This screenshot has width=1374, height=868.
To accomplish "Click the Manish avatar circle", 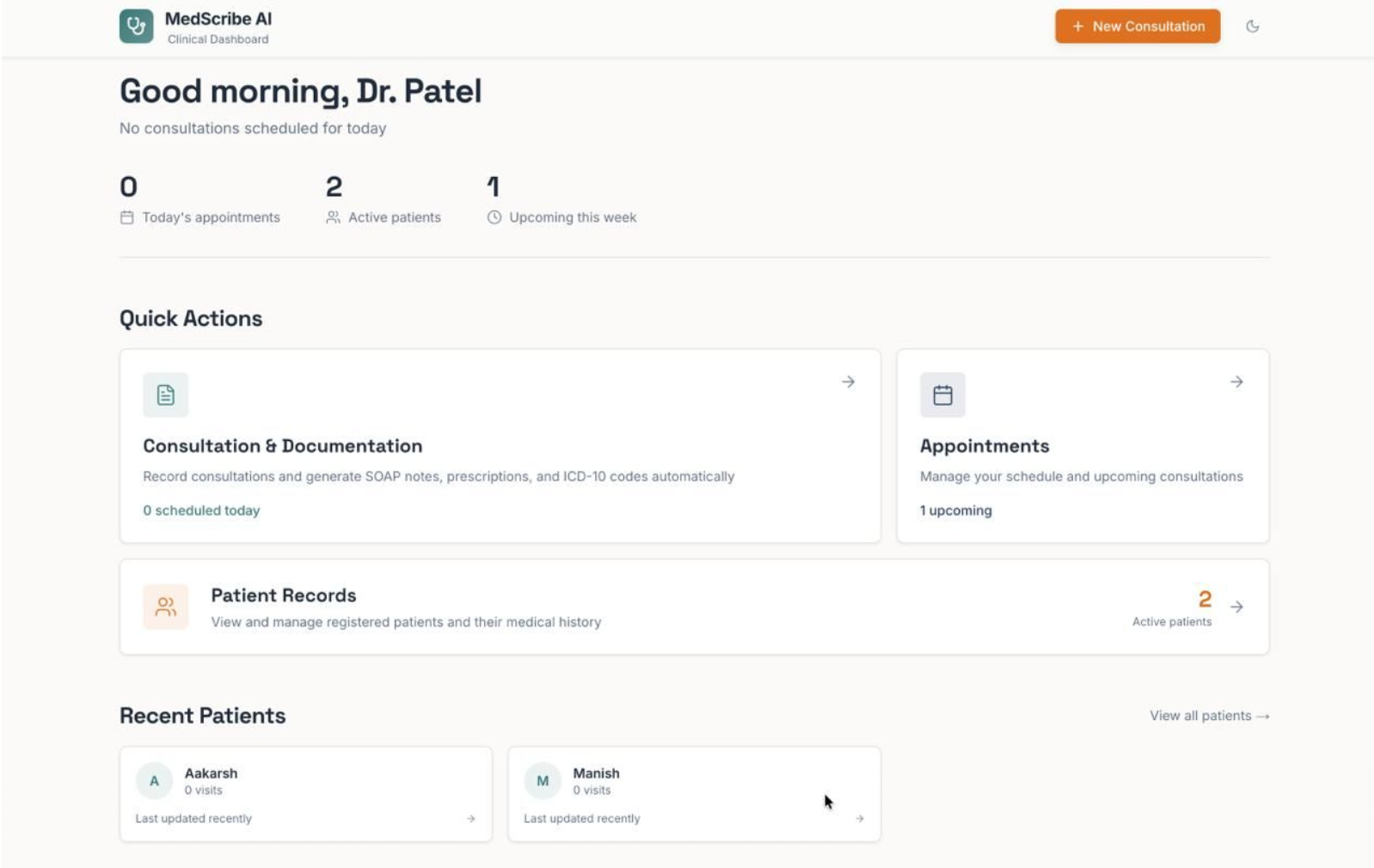I will (543, 781).
